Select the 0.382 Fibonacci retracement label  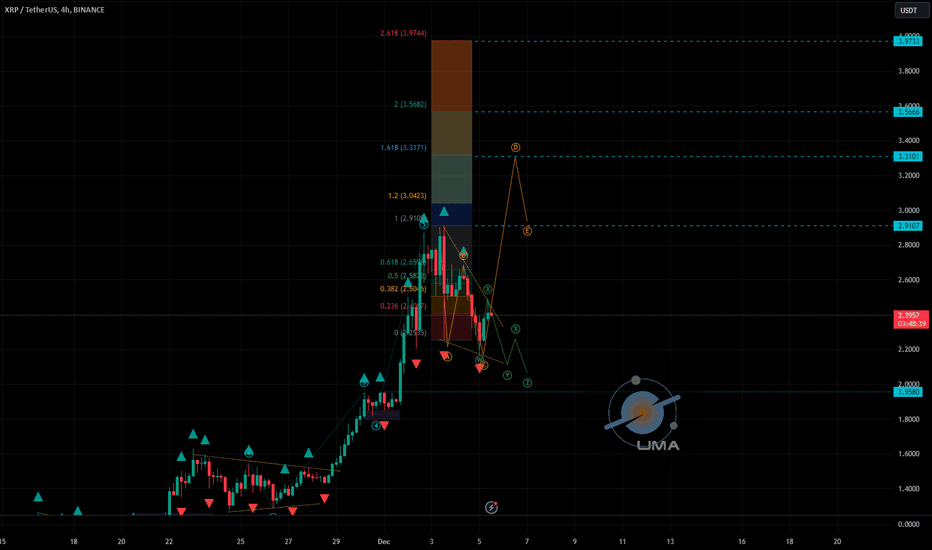404,289
